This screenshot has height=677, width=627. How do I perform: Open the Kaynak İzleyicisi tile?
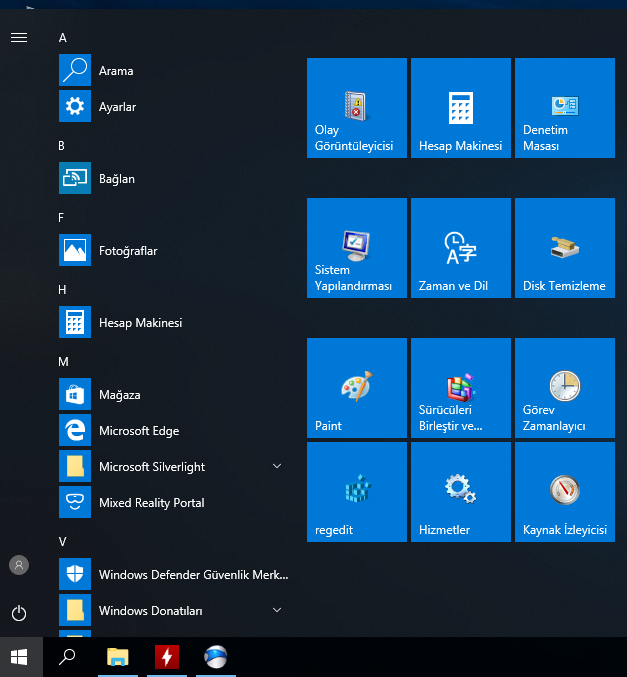(x=565, y=492)
